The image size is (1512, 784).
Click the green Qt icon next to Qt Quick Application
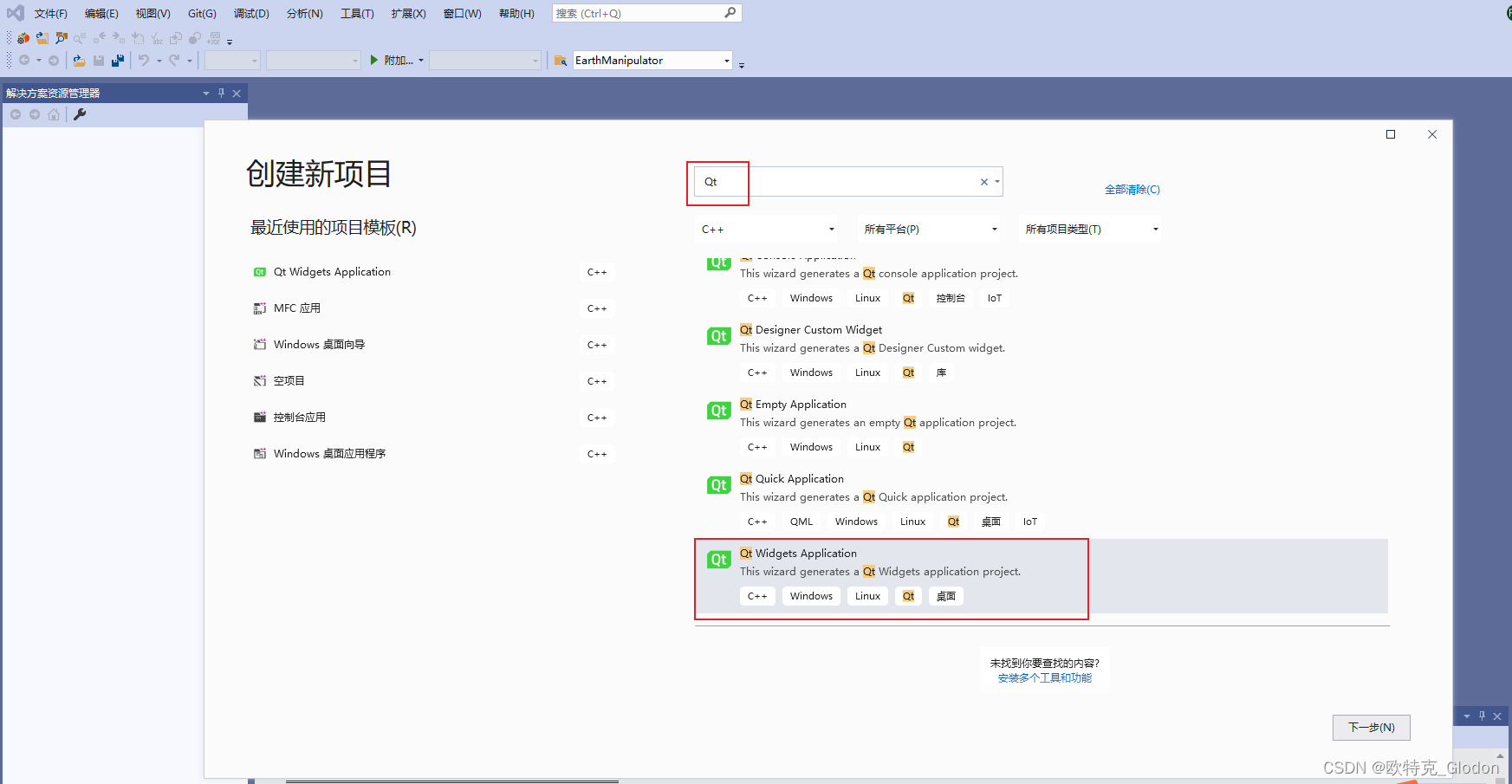tap(719, 485)
